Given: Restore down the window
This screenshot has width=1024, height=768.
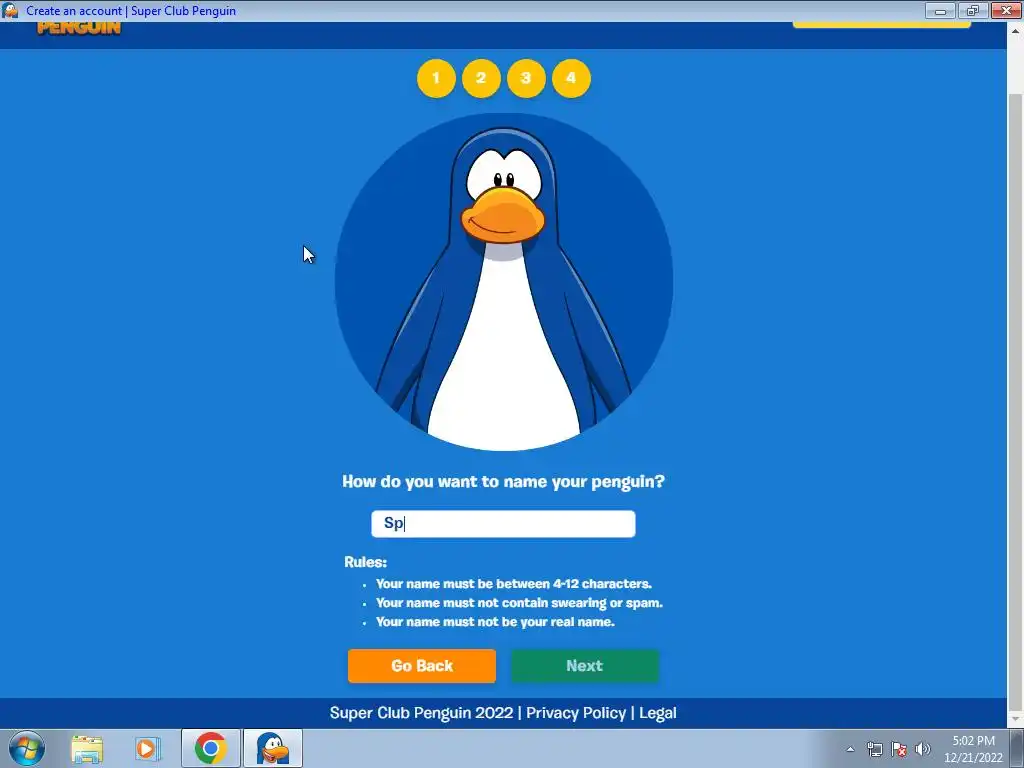Looking at the screenshot, I should 973,10.
